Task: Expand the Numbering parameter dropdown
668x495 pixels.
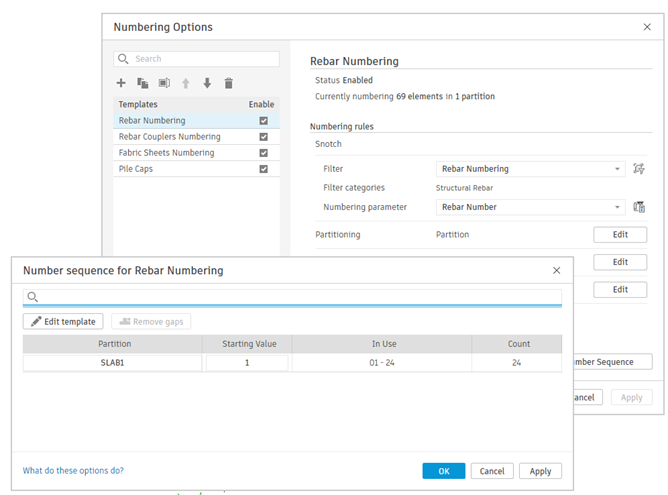Action: pos(531,207)
